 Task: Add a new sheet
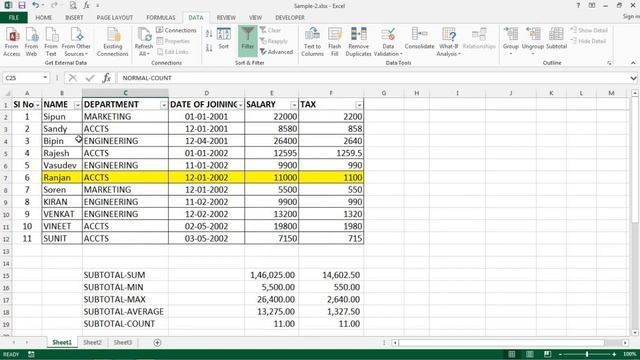click(157, 342)
